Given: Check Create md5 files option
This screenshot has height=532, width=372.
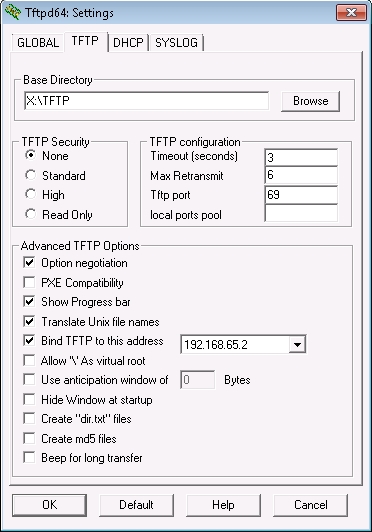Looking at the screenshot, I should pyautogui.click(x=29, y=438).
